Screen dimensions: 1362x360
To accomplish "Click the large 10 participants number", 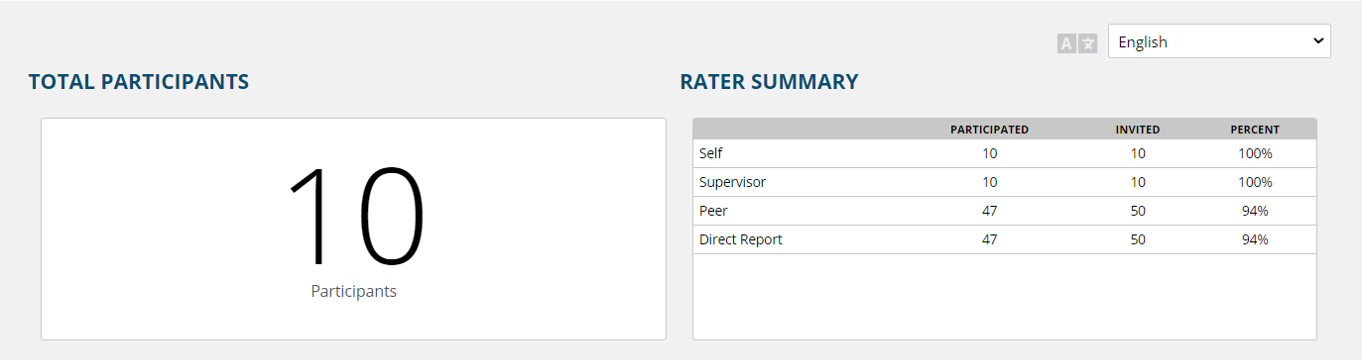I will click(x=354, y=218).
